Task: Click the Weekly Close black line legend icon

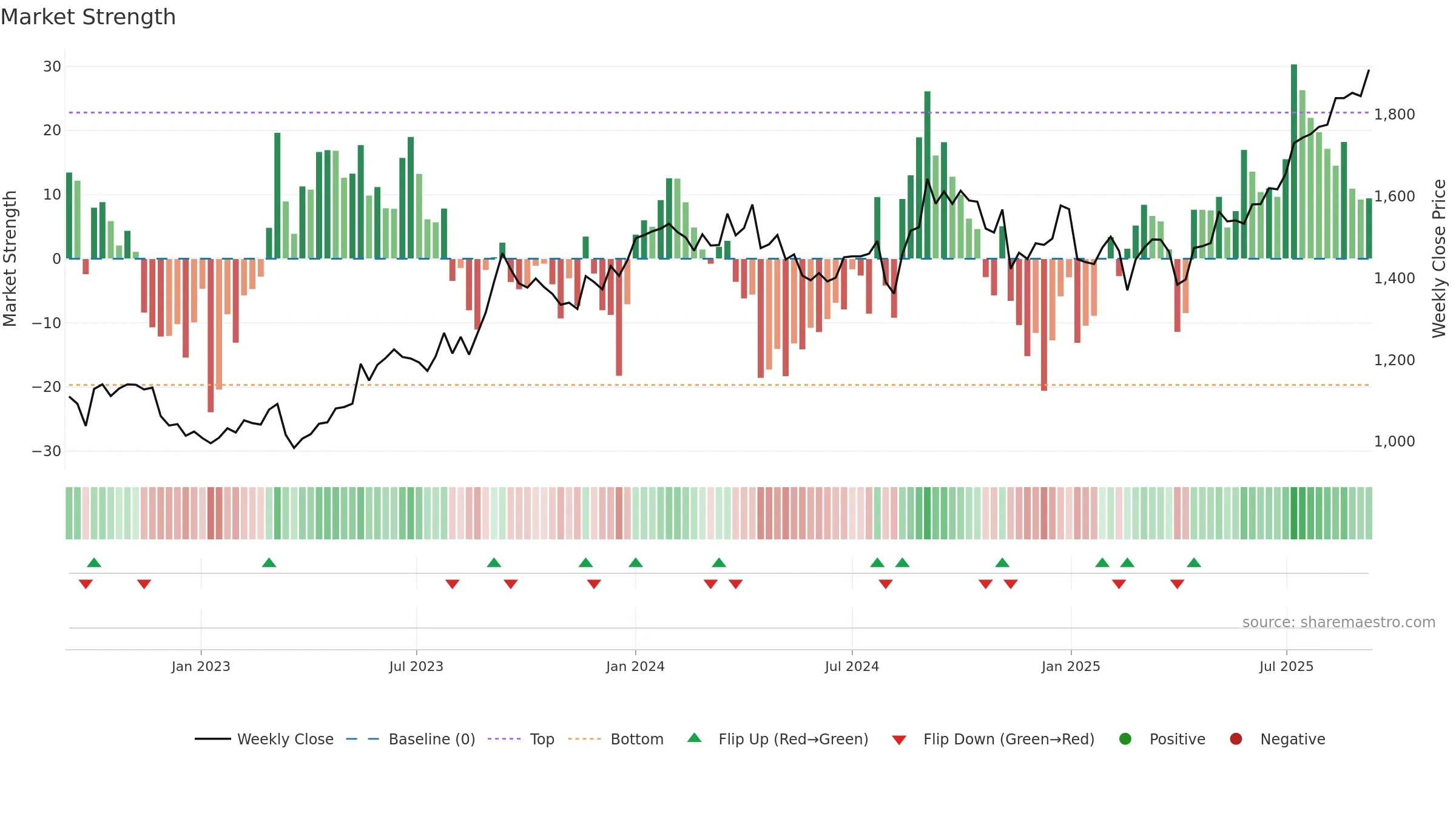Action: pos(212,739)
